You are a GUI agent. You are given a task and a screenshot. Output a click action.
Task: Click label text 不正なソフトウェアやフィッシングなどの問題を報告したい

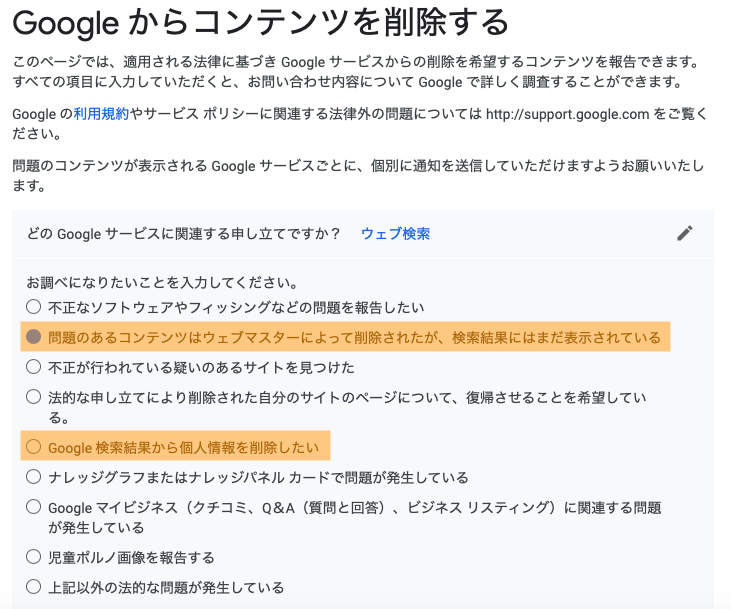[x=236, y=307]
